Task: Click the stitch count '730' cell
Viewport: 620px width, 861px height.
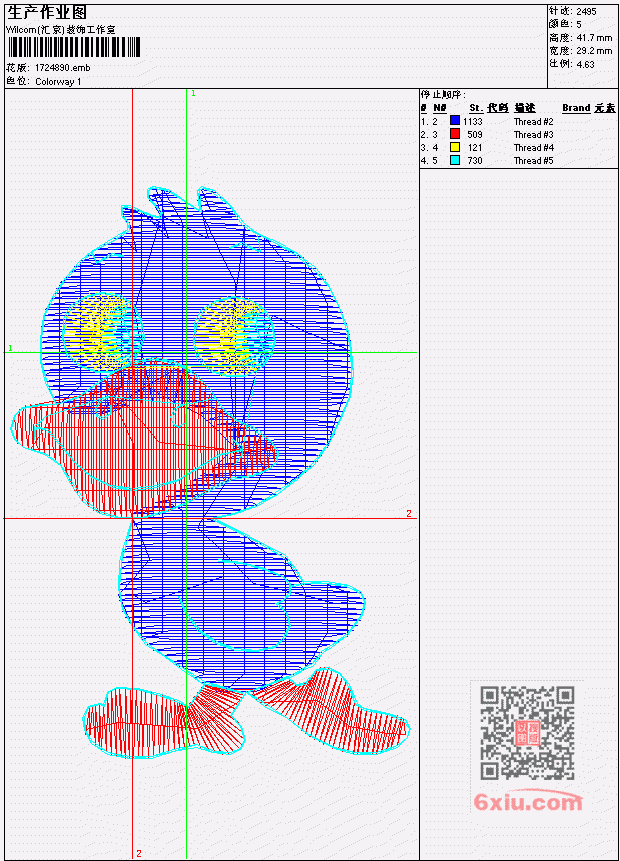Action: pos(474,161)
